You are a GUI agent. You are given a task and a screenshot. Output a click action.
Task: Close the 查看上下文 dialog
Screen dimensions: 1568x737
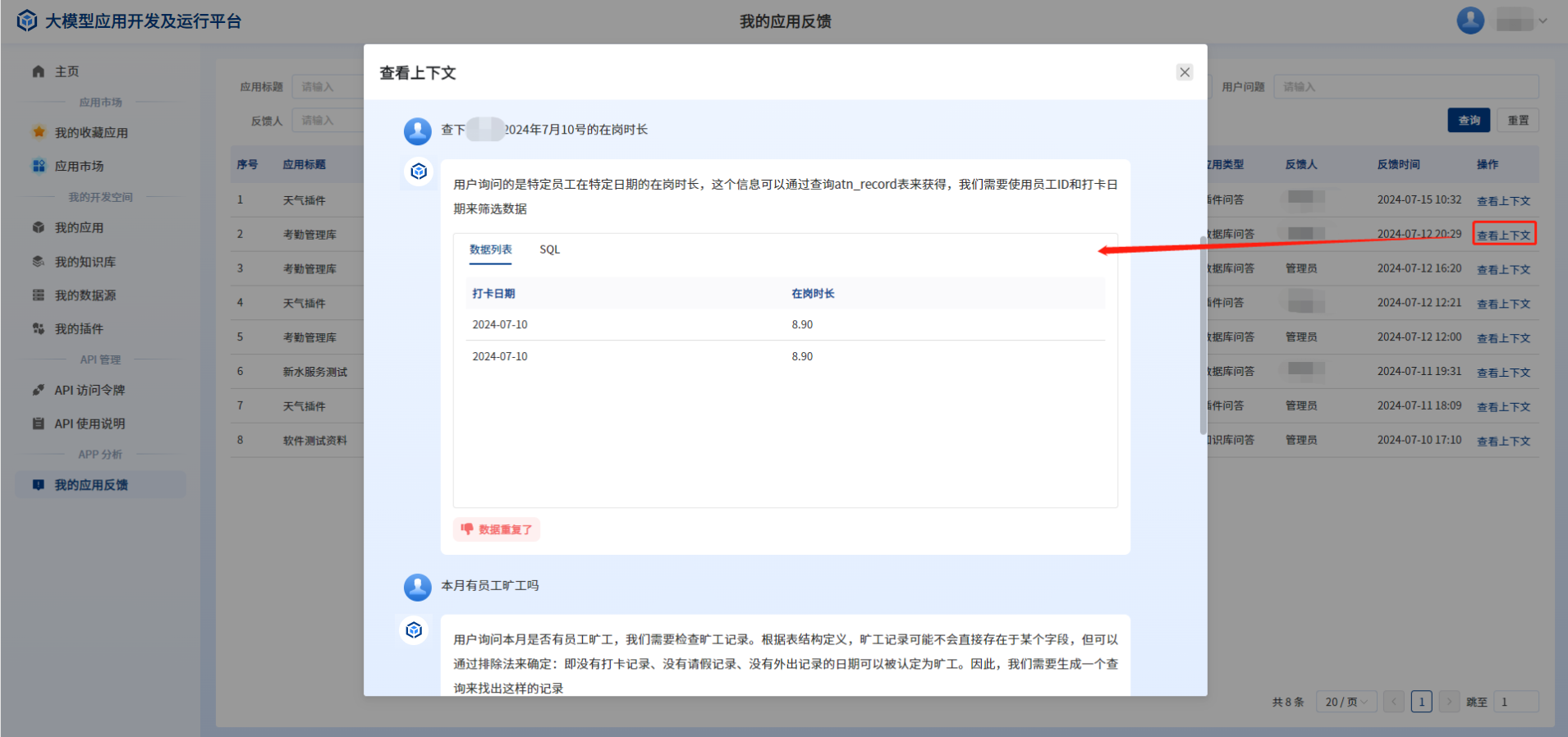tap(1184, 72)
